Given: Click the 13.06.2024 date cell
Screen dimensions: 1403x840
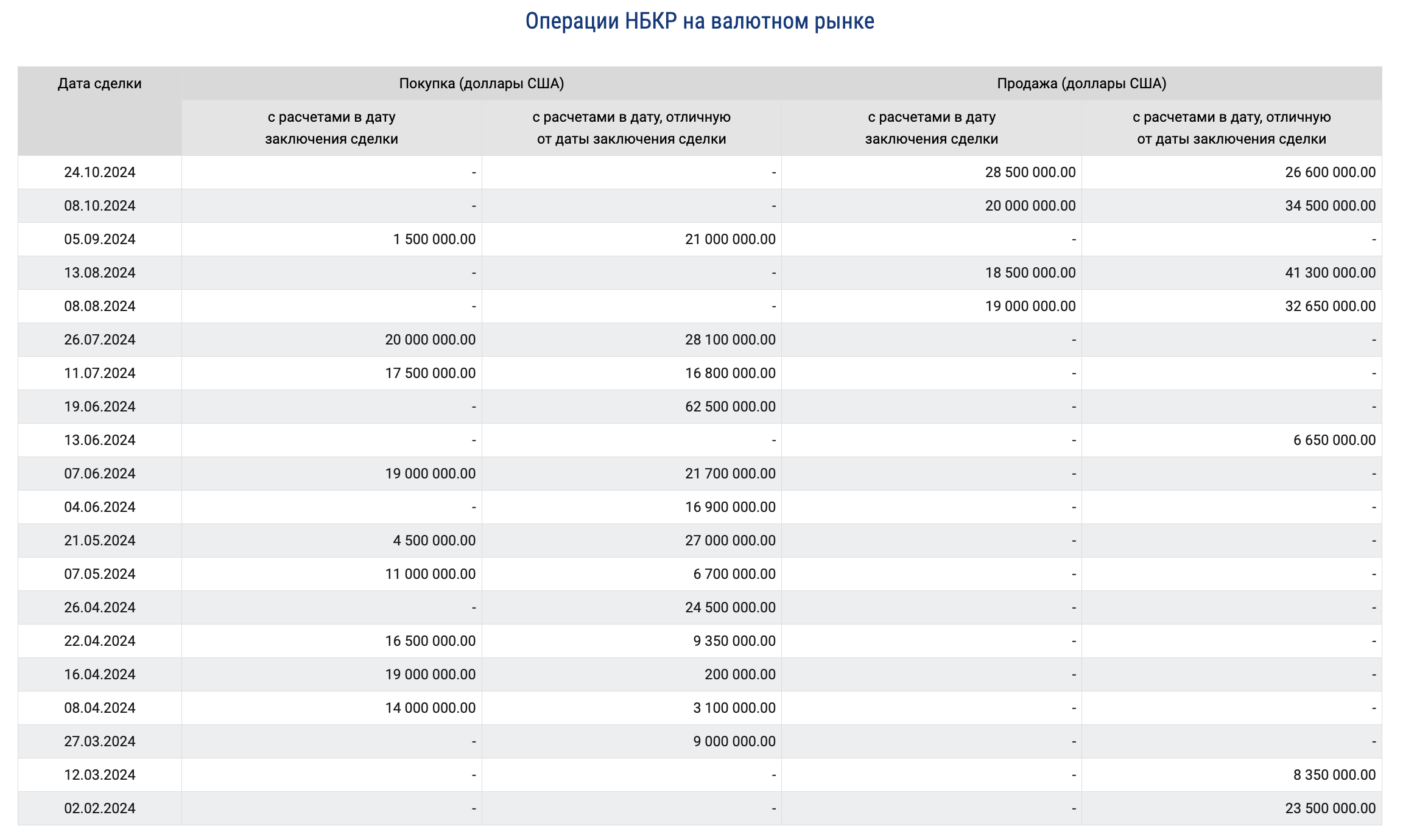Looking at the screenshot, I should point(99,440).
